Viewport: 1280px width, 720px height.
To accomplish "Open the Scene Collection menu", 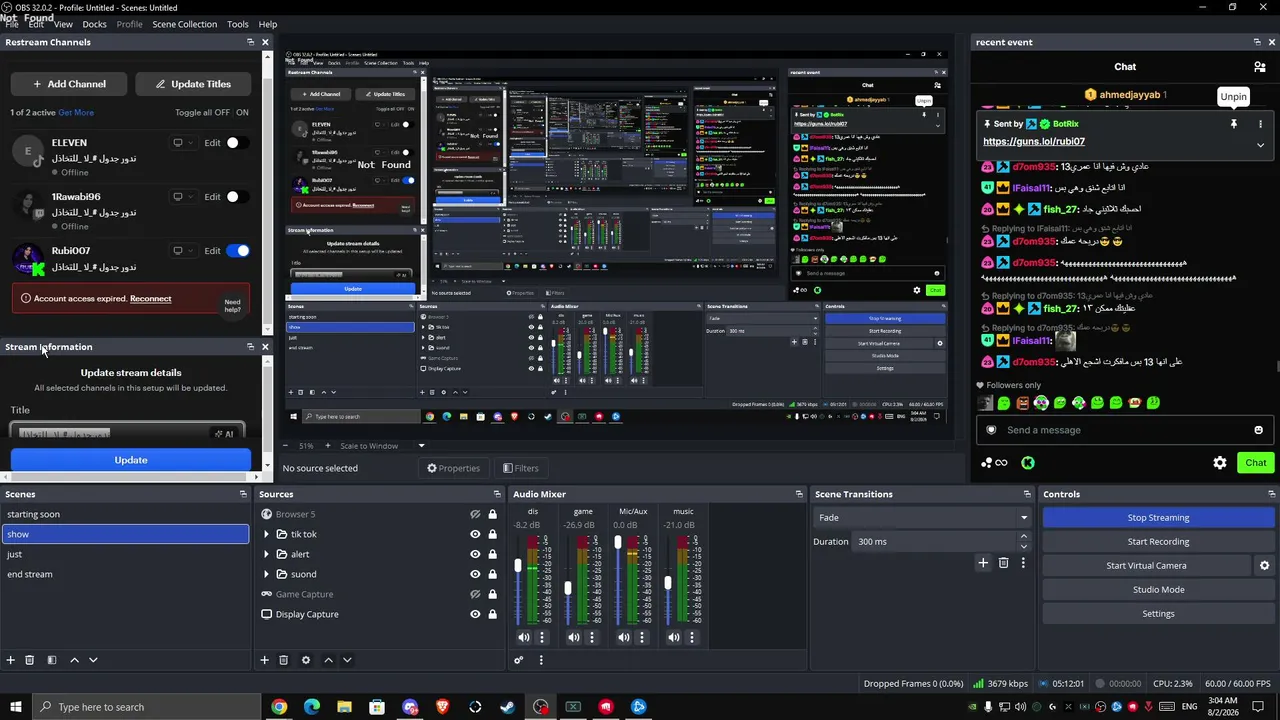I will [184, 24].
